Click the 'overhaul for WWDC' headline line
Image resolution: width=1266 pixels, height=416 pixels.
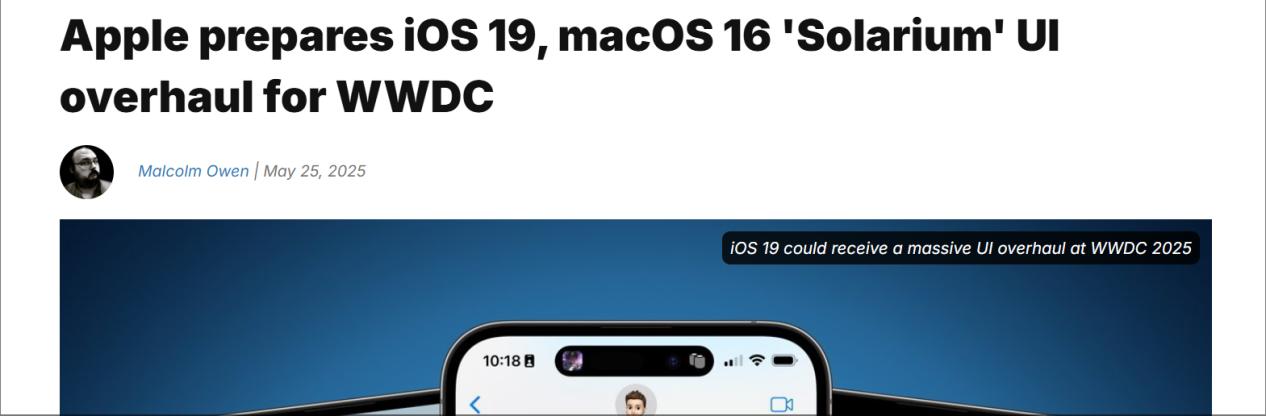[277, 97]
